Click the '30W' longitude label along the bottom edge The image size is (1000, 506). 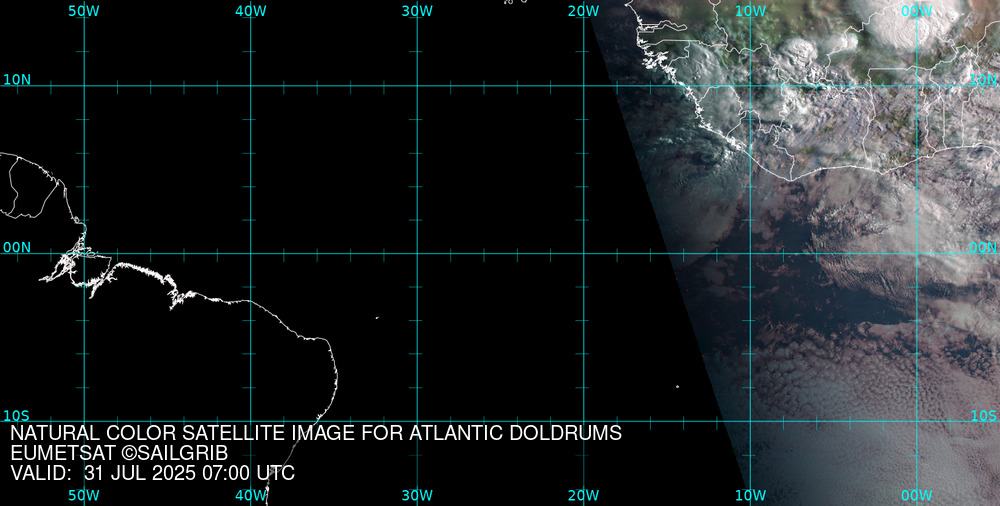(418, 496)
